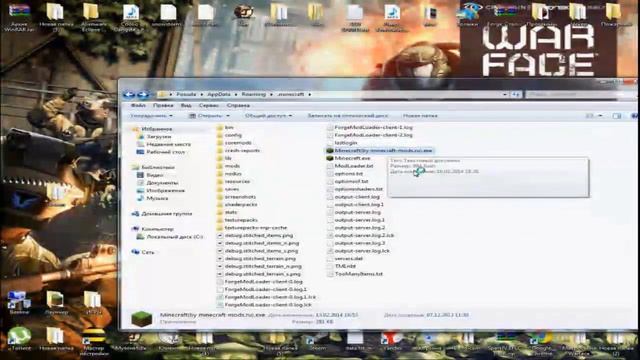This screenshot has width=640, height=360.
Task: Select Компьютер in the navigation pane
Action: [x=157, y=229]
